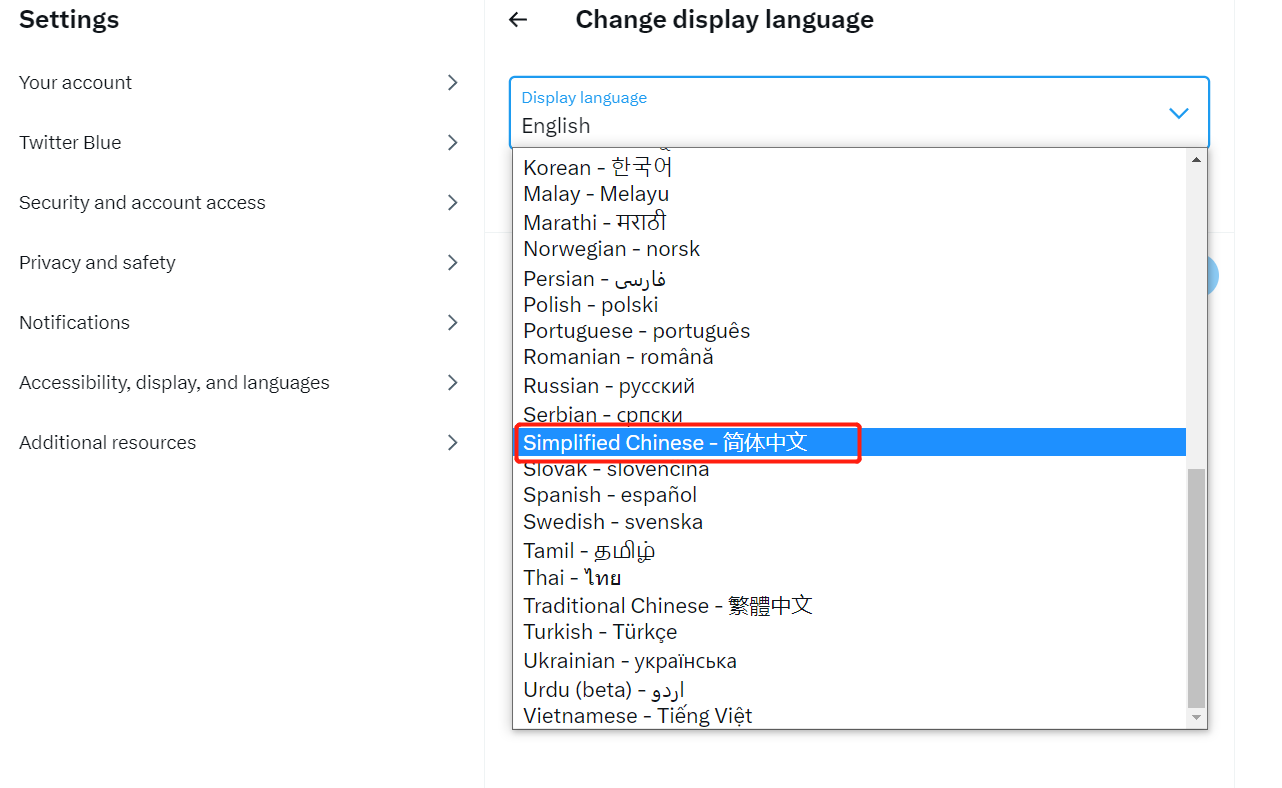Choose Traditional Chinese language option
This screenshot has width=1282, height=788.
pos(667,606)
